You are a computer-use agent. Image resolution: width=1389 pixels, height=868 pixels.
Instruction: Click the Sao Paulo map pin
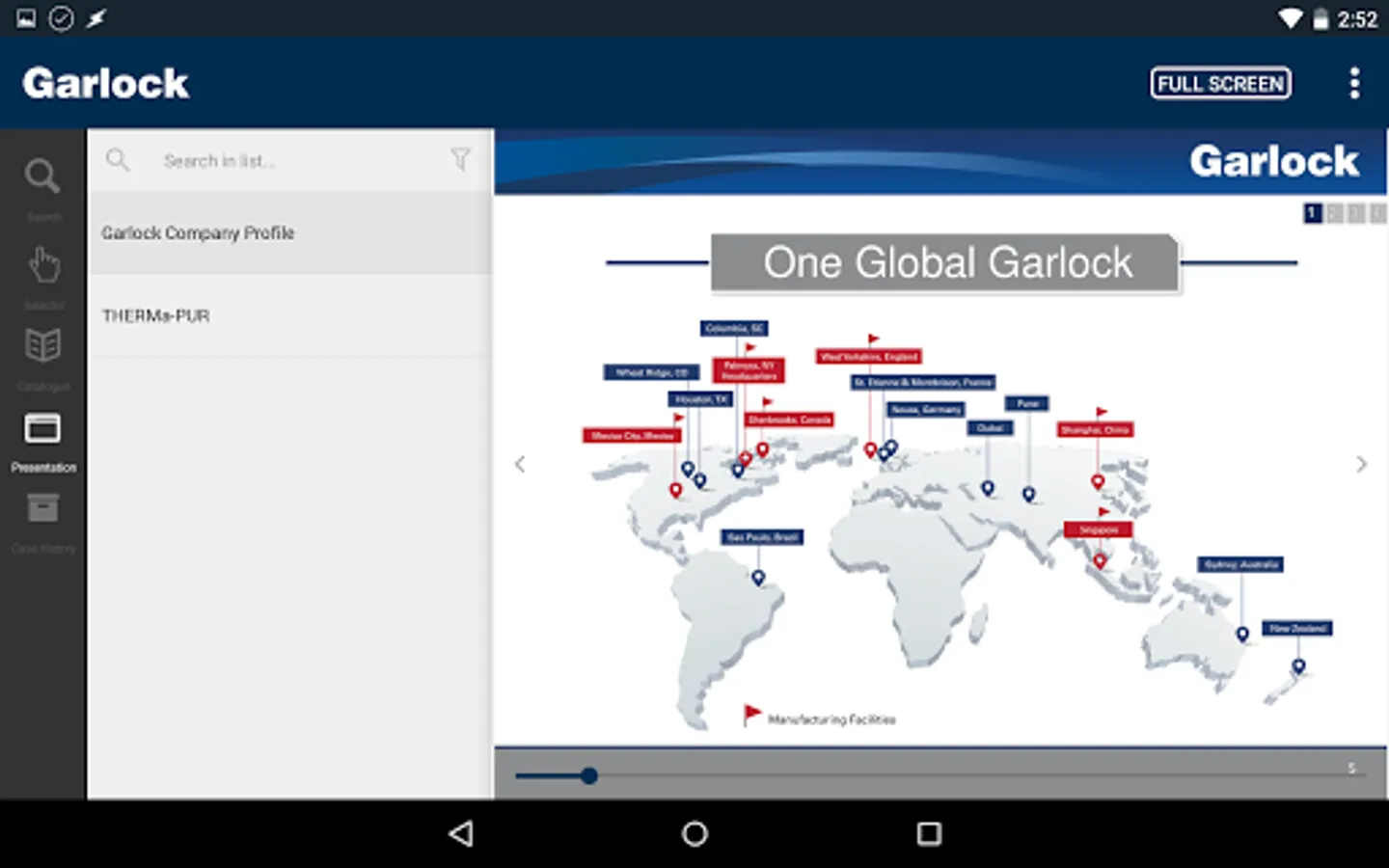758,578
